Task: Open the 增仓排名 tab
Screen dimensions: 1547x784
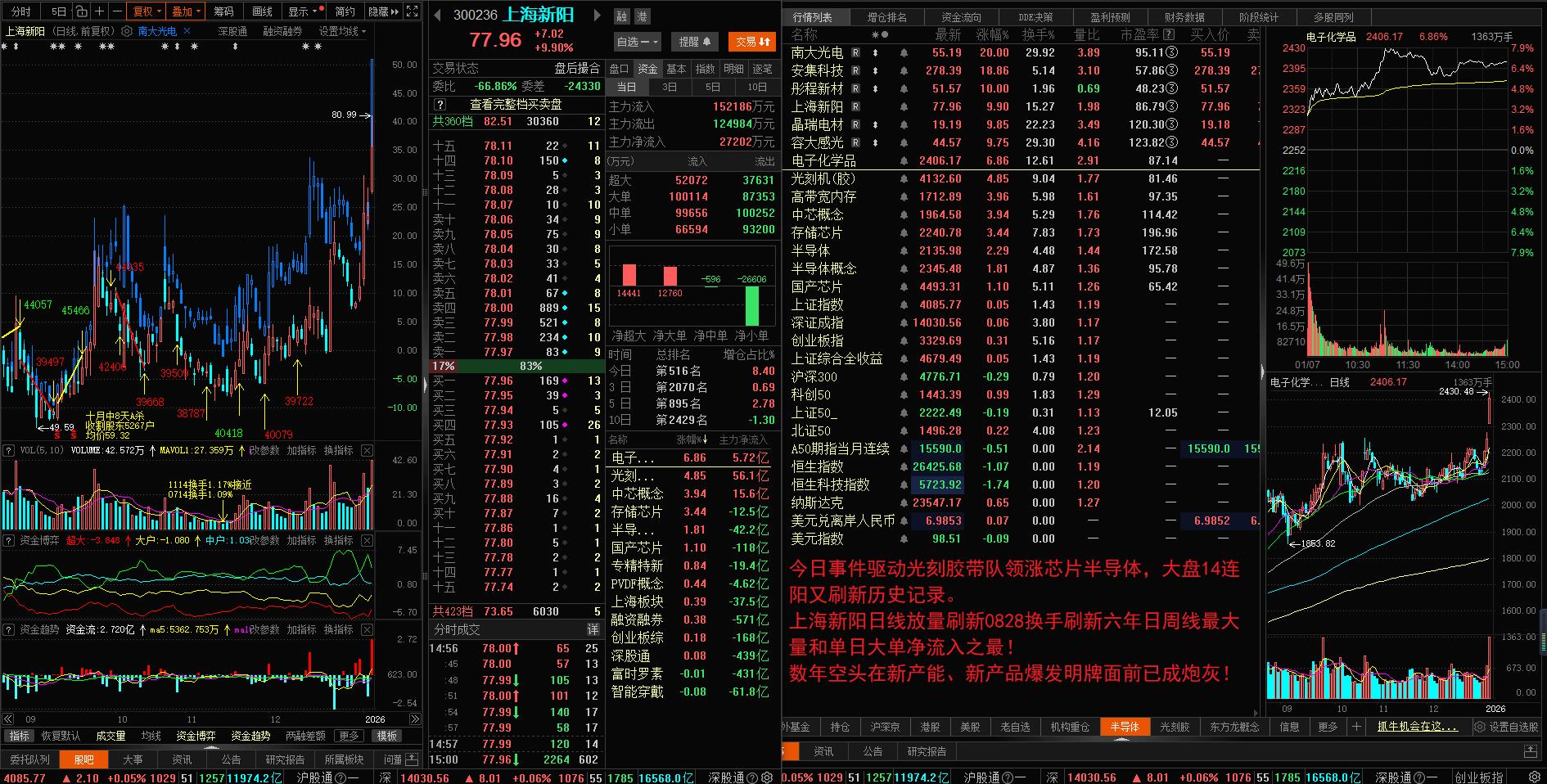Action: (x=886, y=17)
